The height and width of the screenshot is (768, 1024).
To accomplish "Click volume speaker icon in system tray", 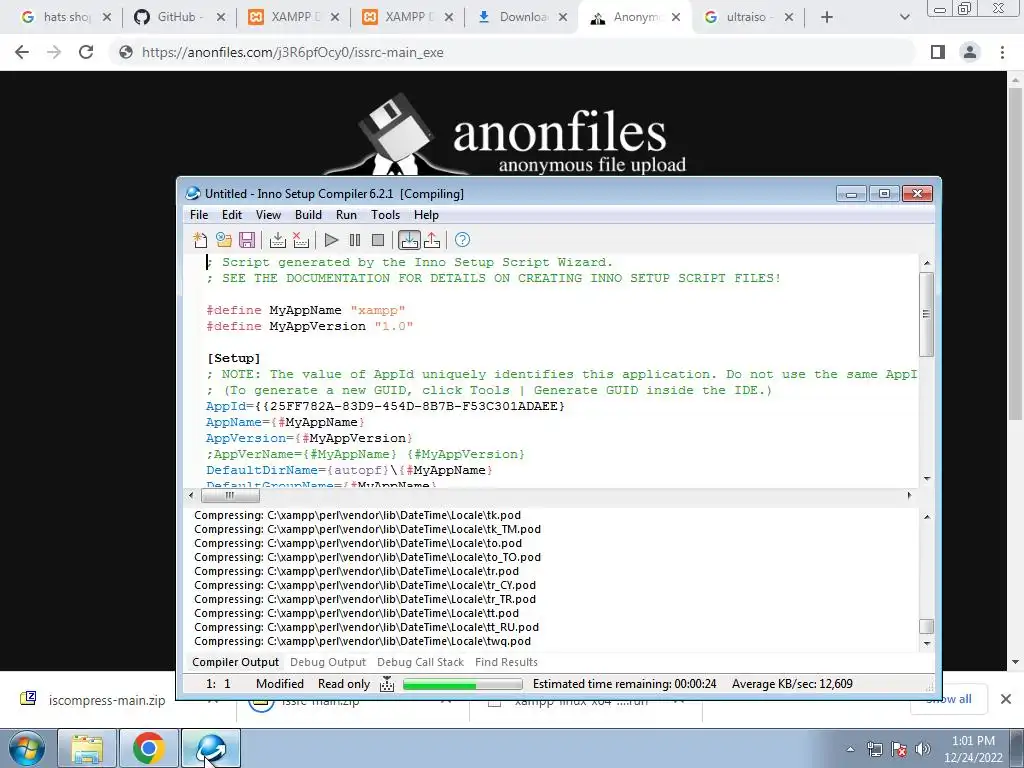I will coord(923,749).
